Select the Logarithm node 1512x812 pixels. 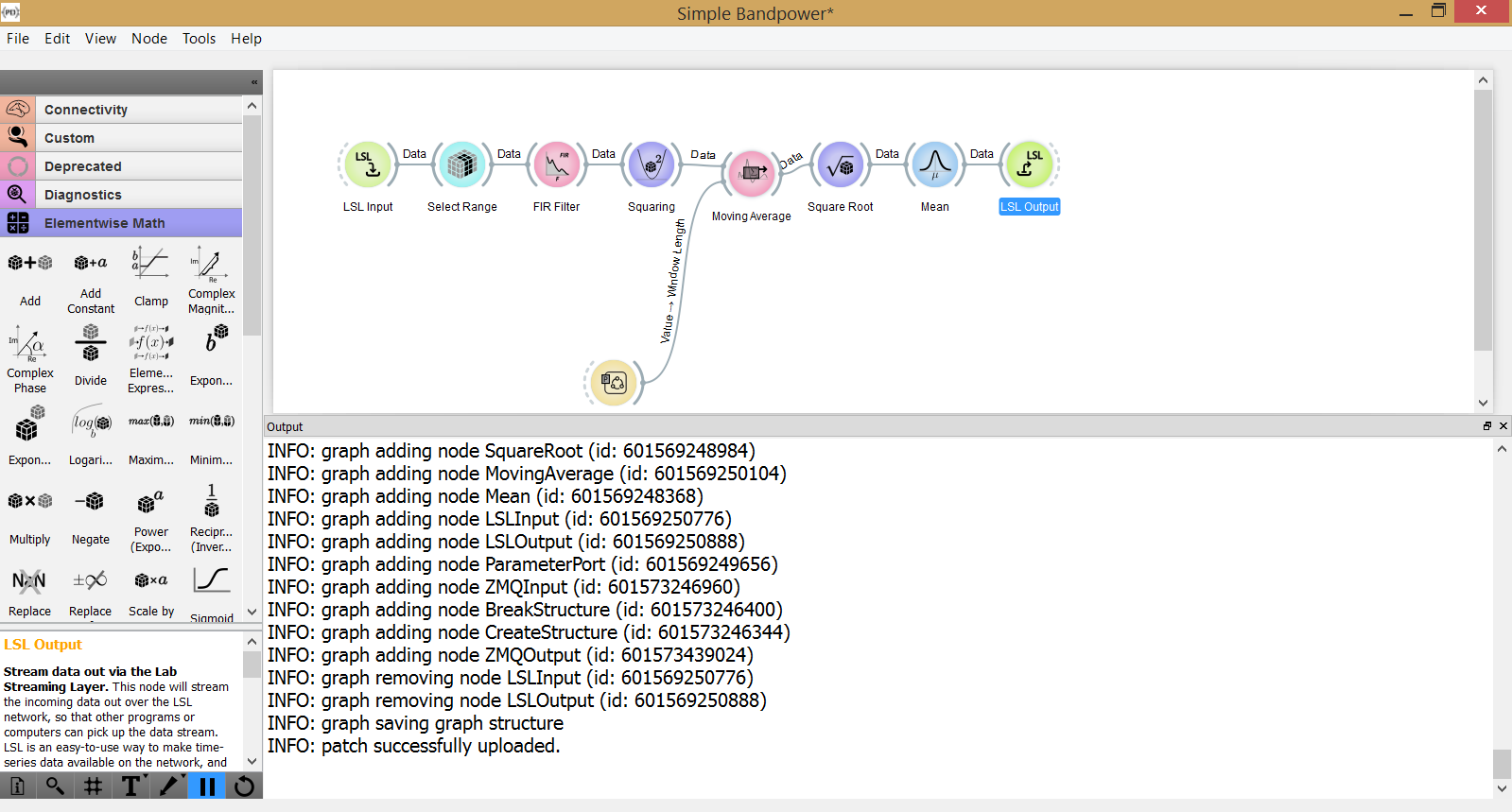[91, 436]
